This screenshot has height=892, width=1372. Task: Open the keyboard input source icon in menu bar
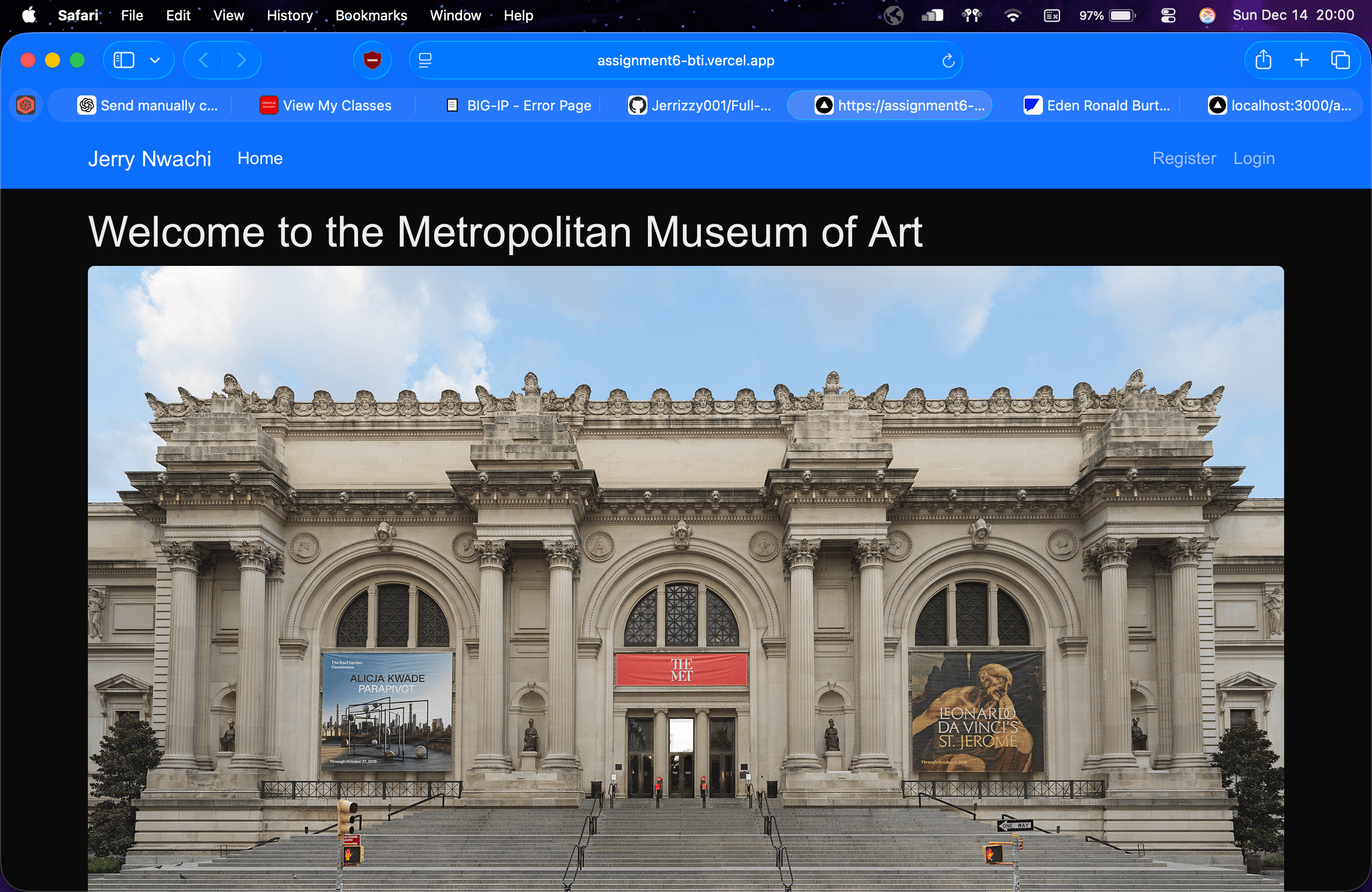point(1052,16)
